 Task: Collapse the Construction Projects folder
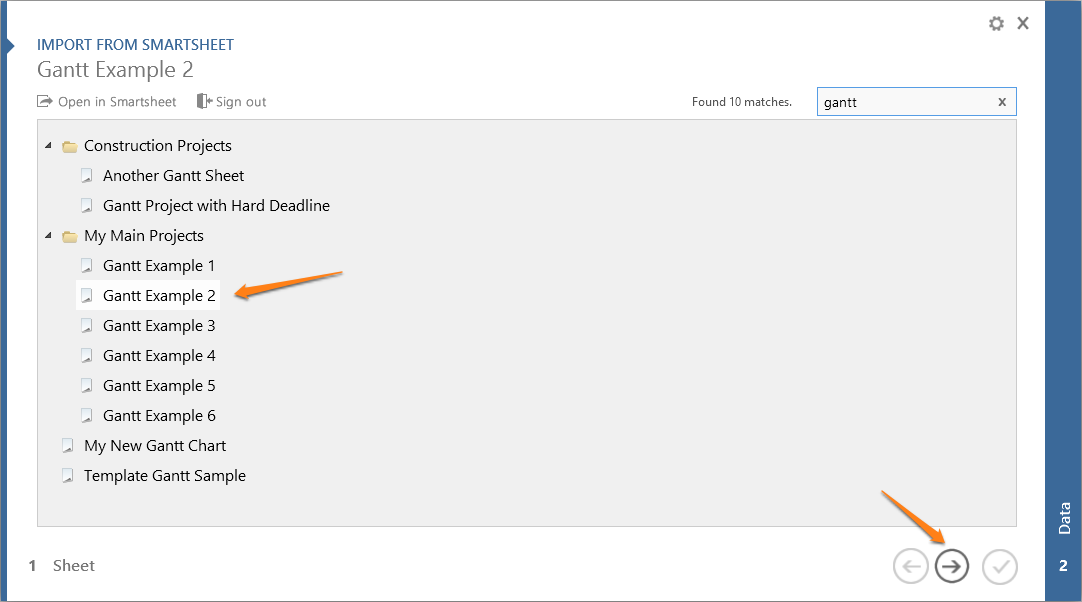coord(47,146)
